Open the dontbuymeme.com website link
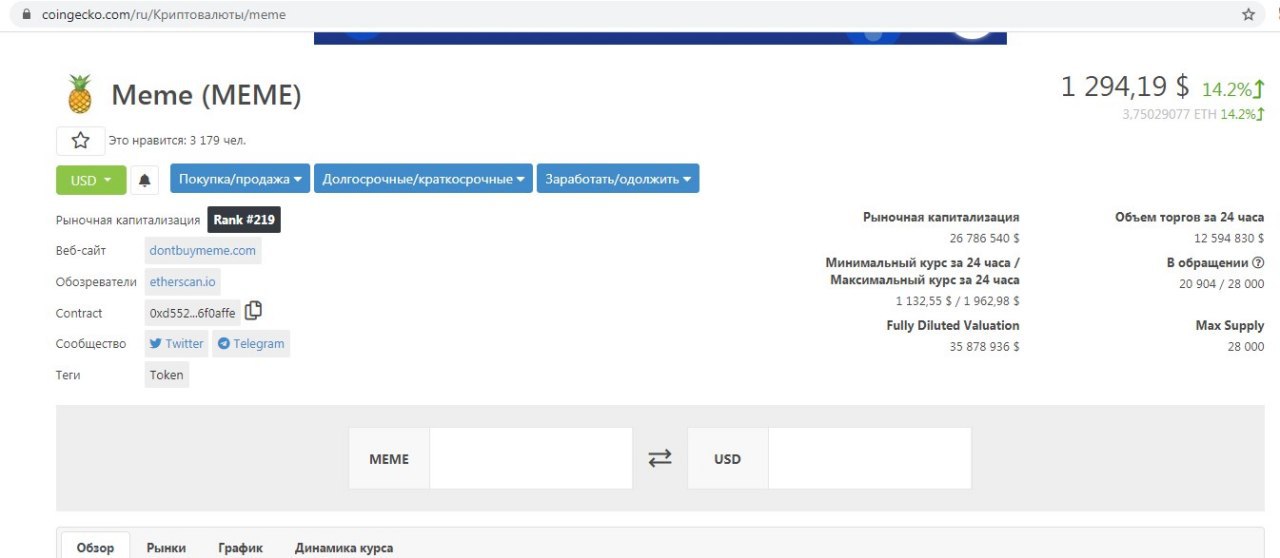 (x=203, y=251)
